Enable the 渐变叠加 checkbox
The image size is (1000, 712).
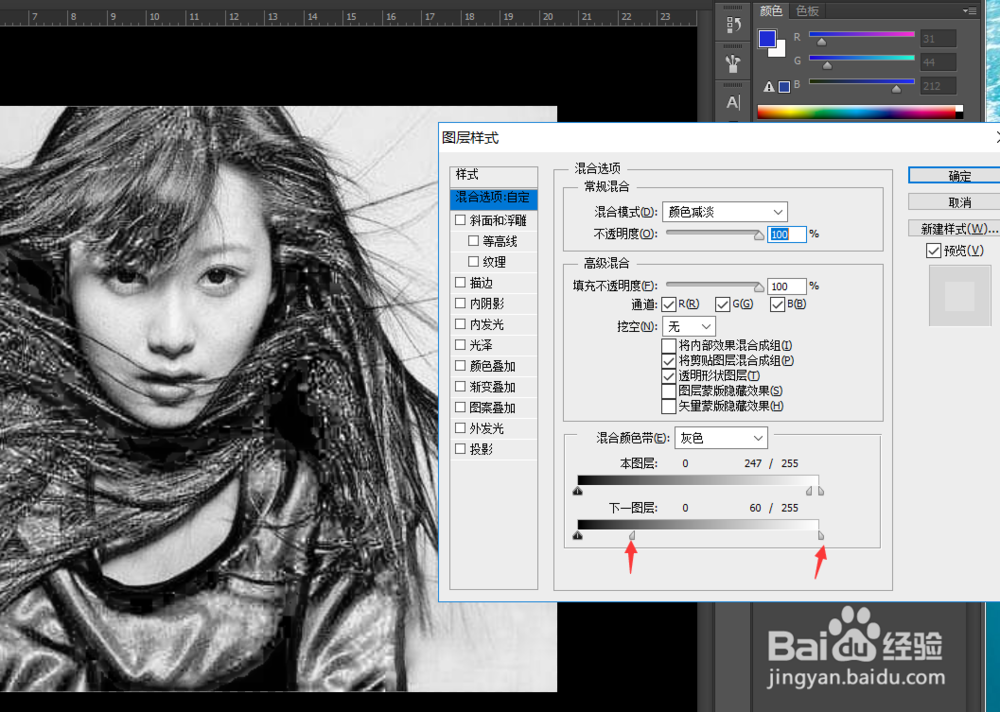tap(460, 386)
